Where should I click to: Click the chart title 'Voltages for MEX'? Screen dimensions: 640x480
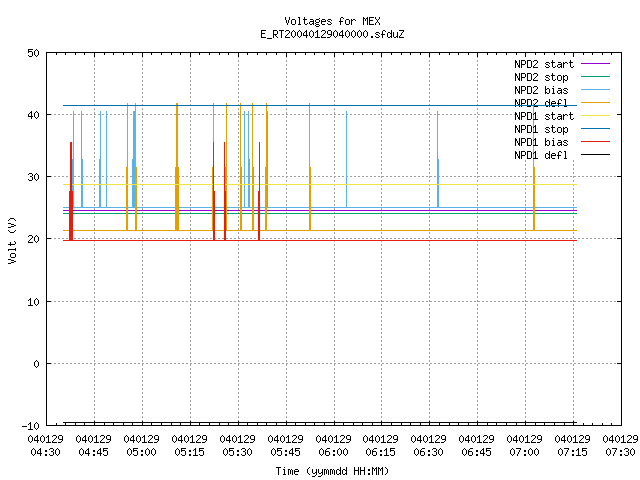click(332, 21)
